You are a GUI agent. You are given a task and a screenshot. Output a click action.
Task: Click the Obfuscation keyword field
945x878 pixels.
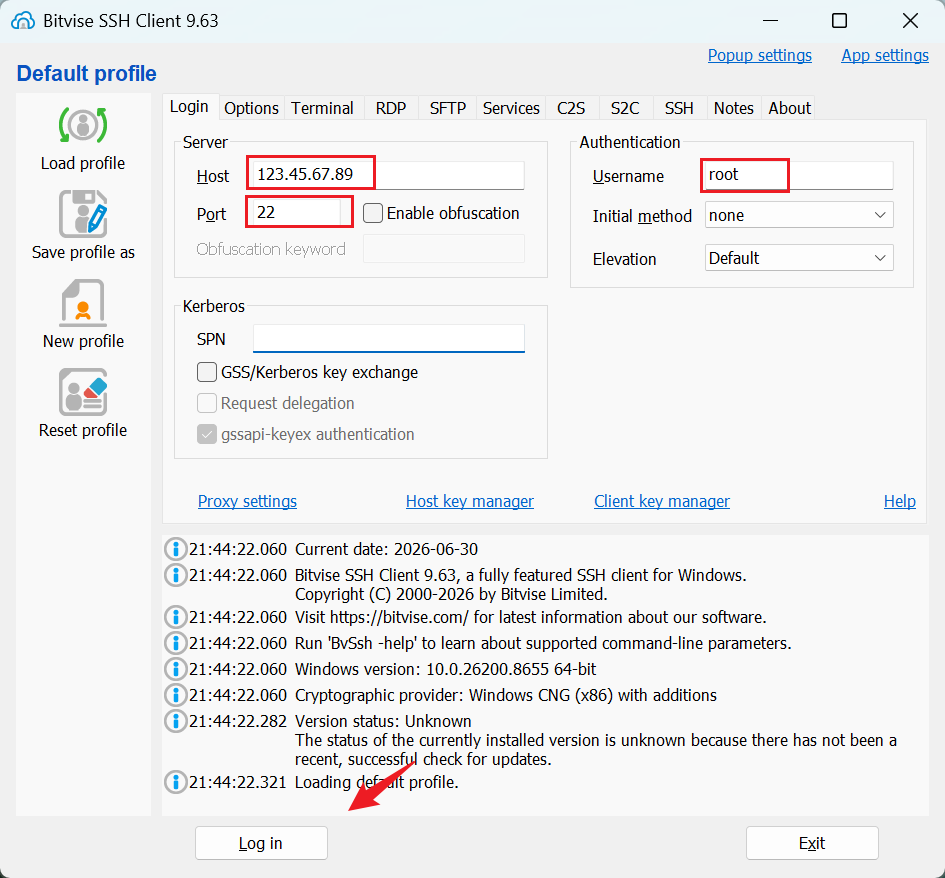(x=444, y=249)
